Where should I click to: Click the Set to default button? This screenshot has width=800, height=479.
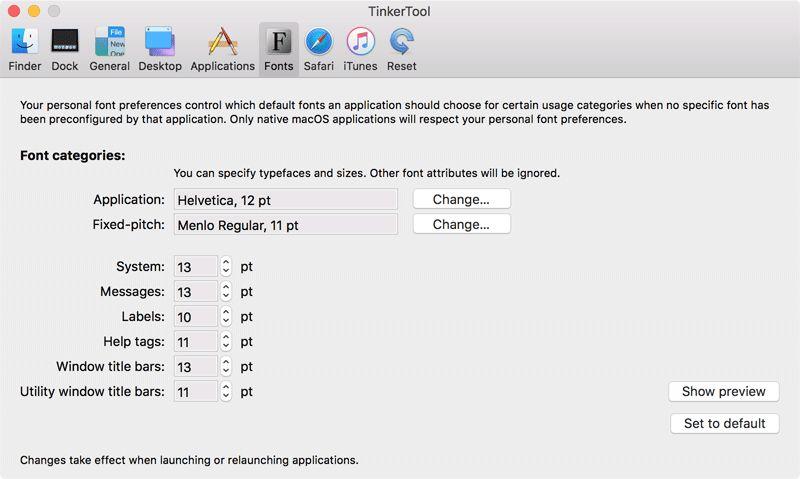click(x=724, y=423)
